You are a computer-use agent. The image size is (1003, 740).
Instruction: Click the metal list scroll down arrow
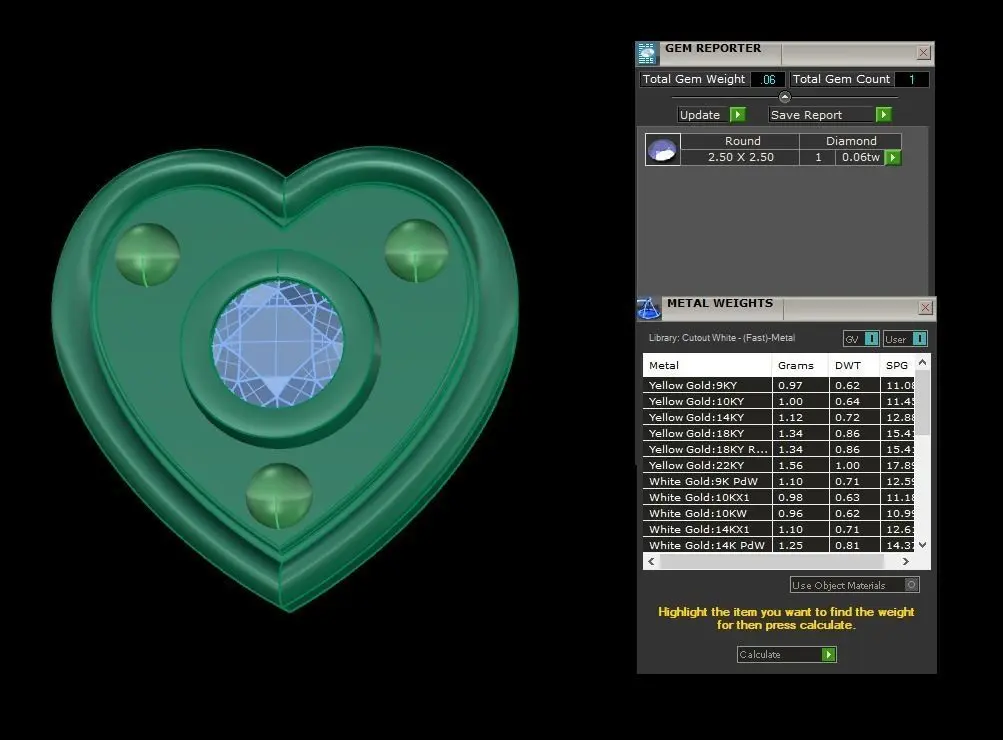pyautogui.click(x=922, y=545)
